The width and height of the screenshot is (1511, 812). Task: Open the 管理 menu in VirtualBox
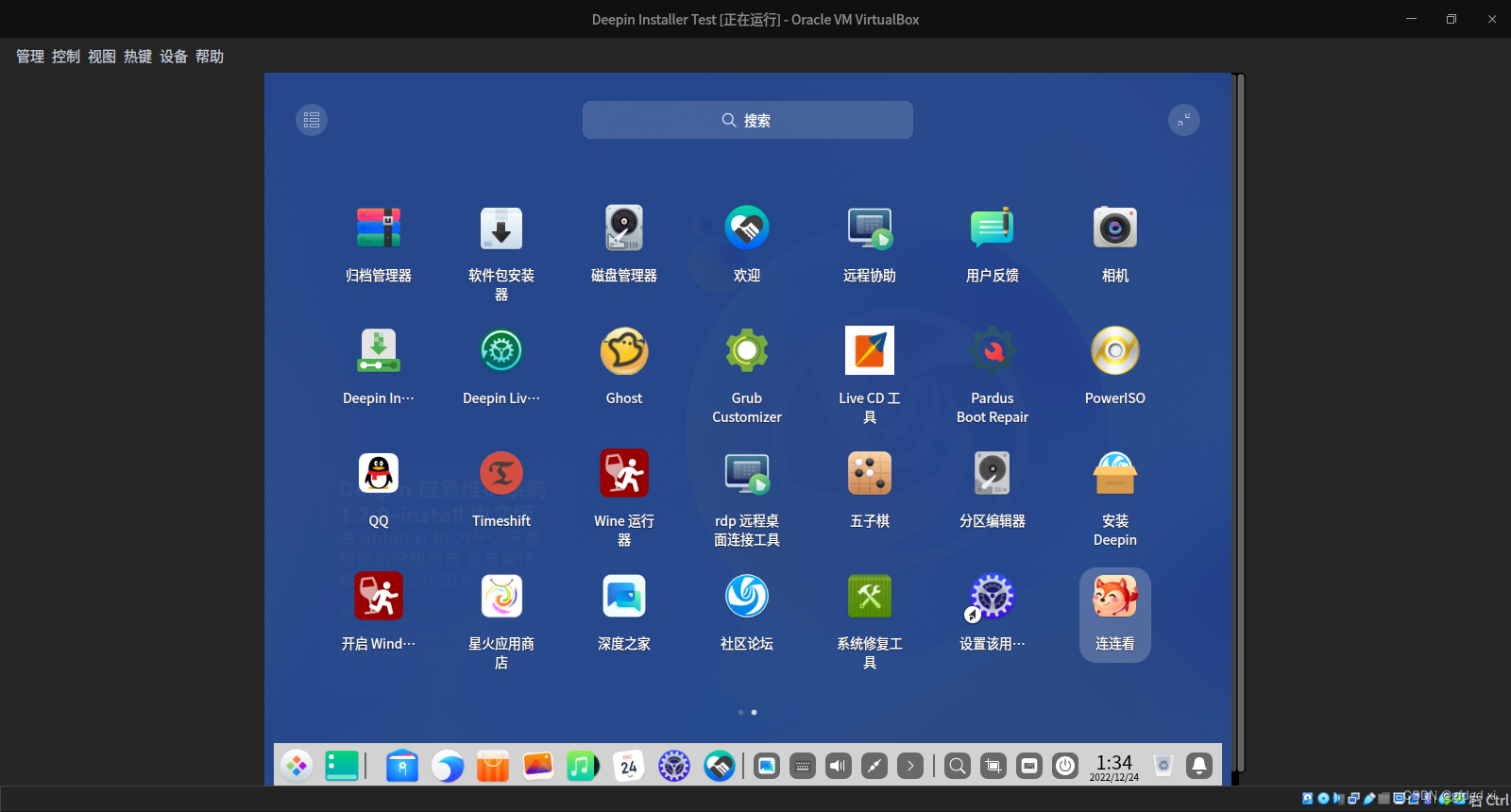coord(30,57)
